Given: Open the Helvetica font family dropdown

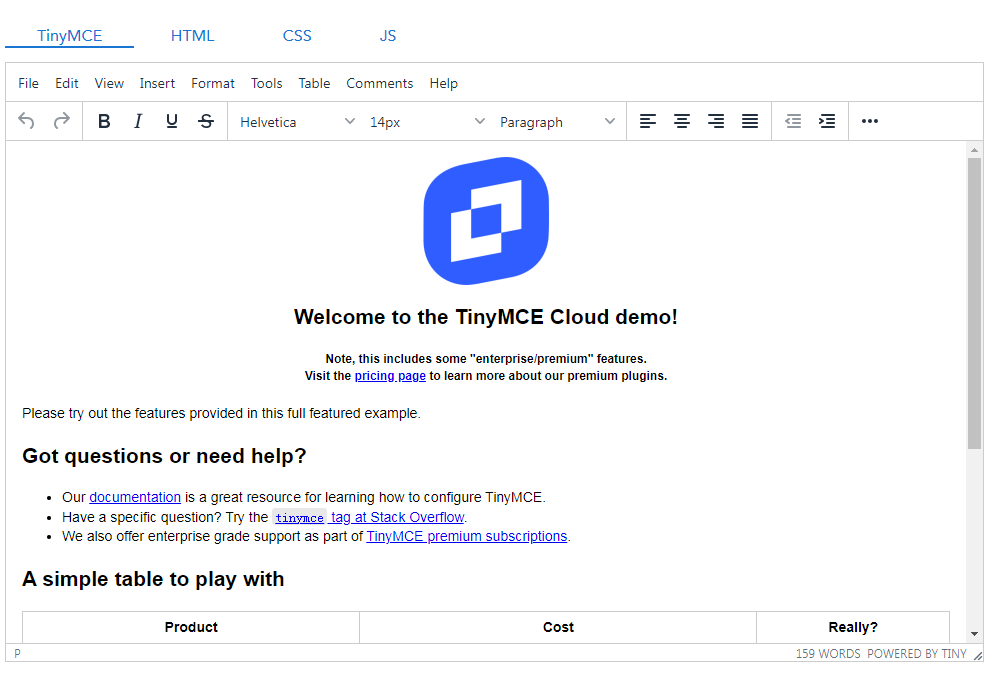Looking at the screenshot, I should 297,121.
